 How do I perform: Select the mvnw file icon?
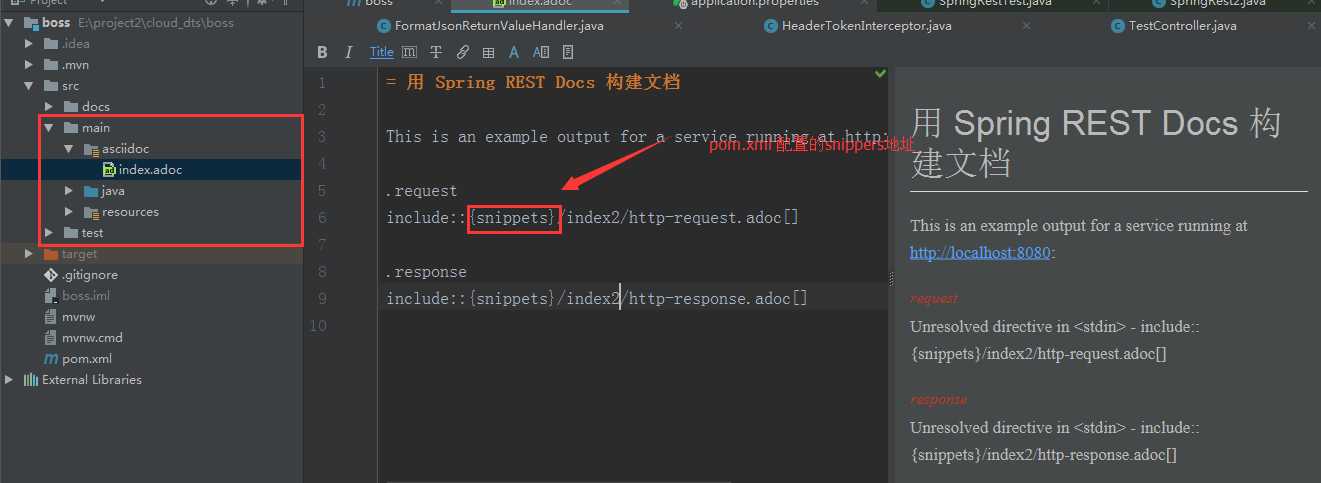point(52,317)
